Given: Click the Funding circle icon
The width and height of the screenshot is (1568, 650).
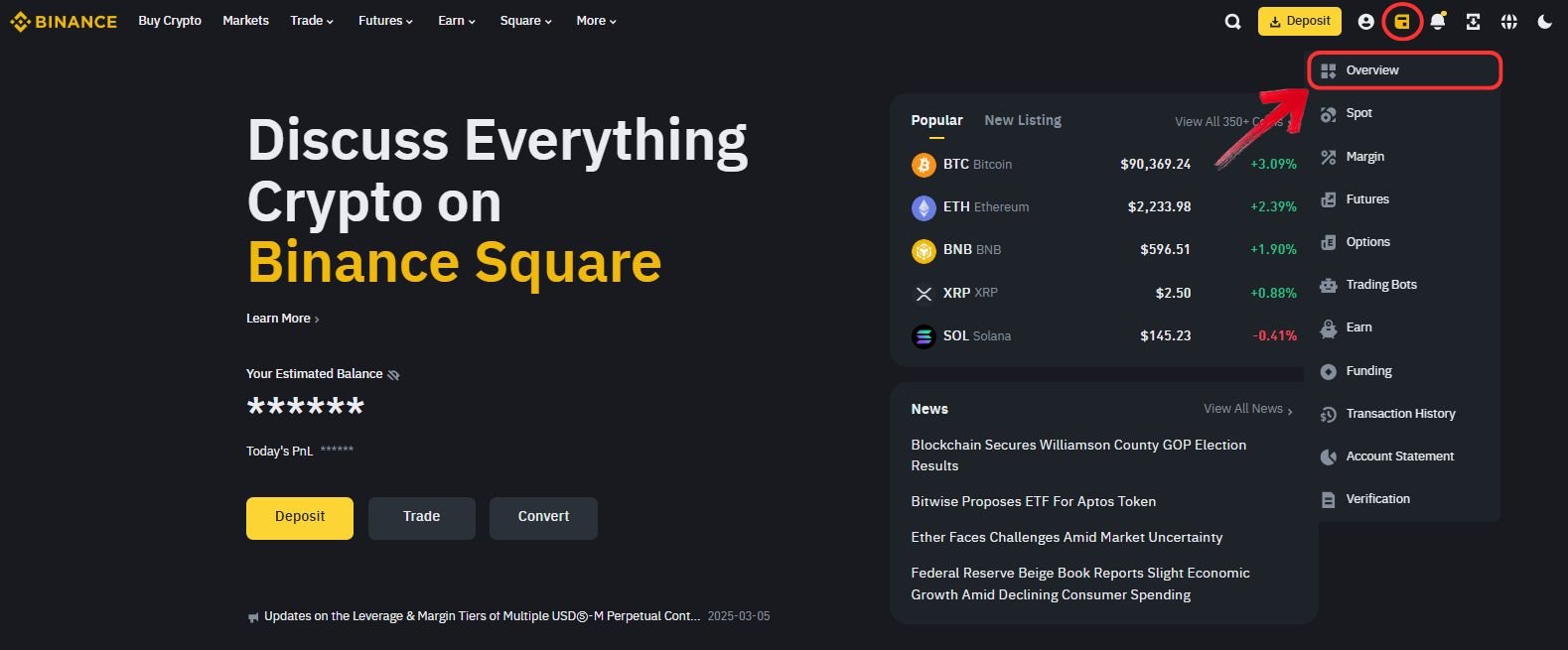Looking at the screenshot, I should coord(1329,371).
